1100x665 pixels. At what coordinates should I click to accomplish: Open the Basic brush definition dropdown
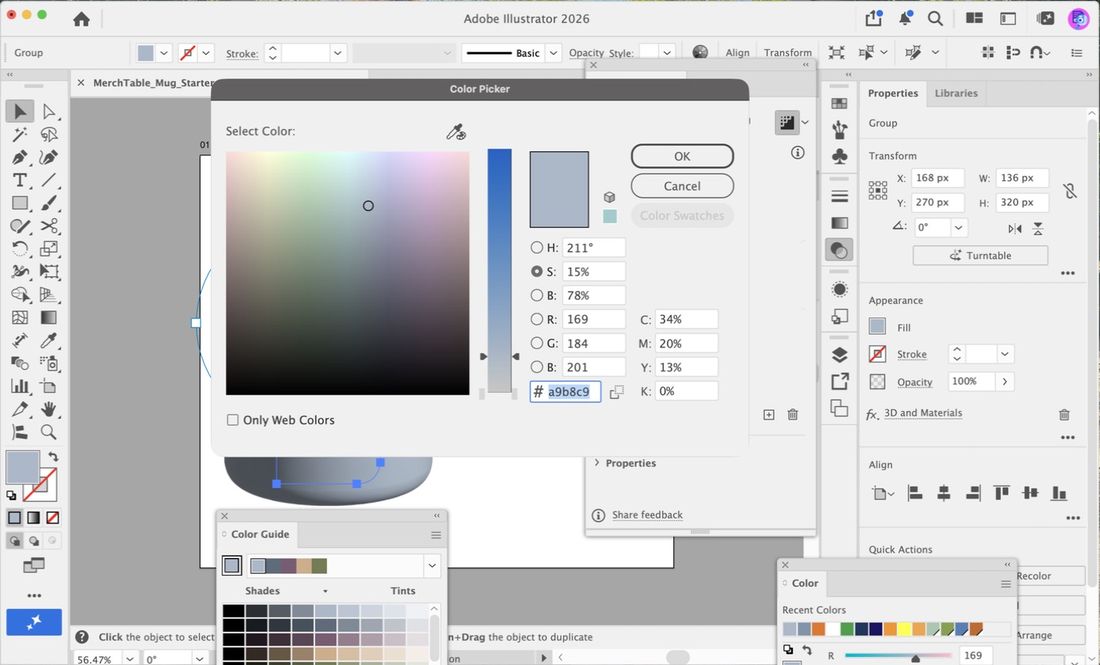point(553,53)
